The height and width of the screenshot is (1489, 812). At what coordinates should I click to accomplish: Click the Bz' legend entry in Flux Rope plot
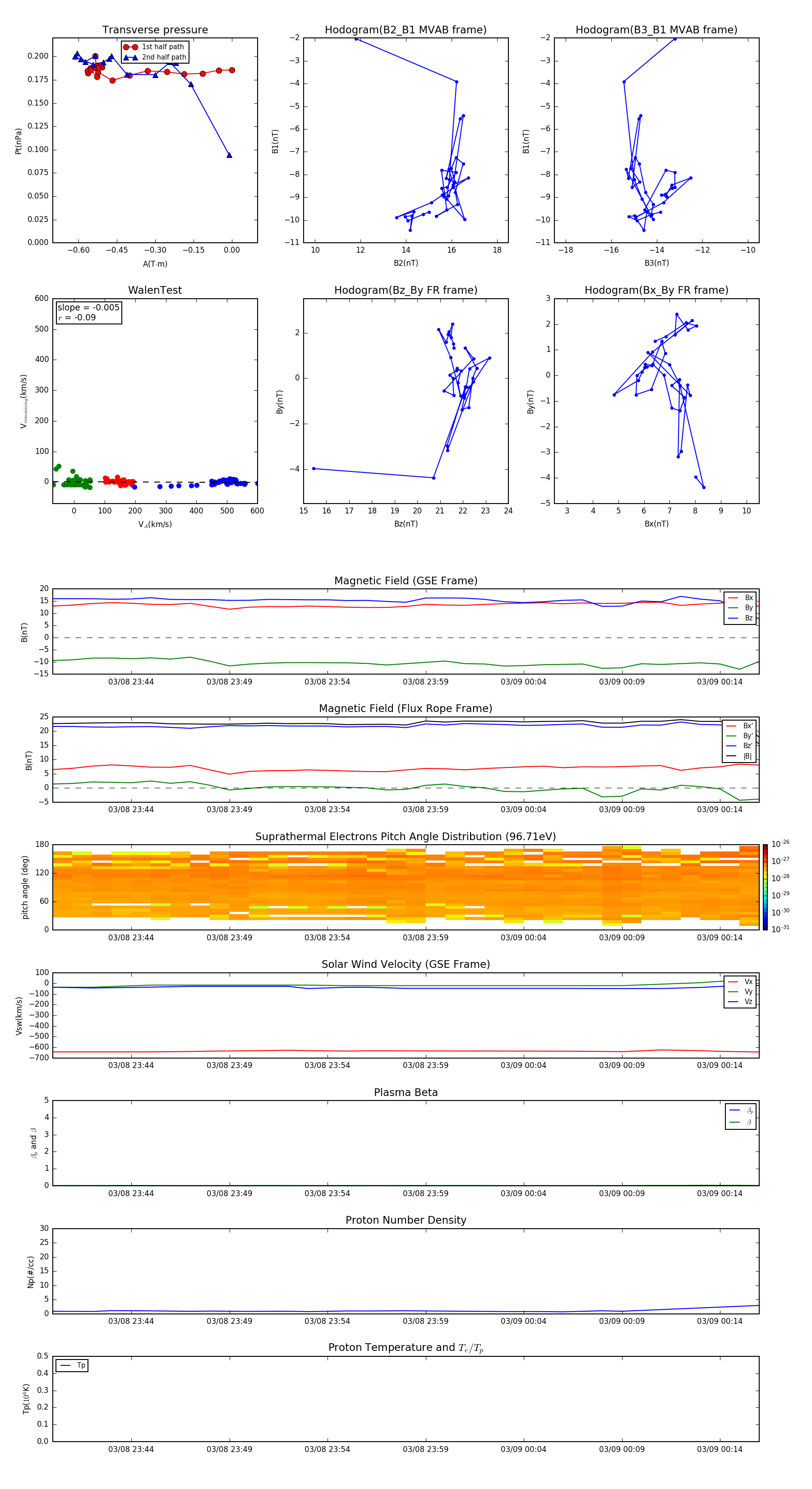[x=739, y=746]
